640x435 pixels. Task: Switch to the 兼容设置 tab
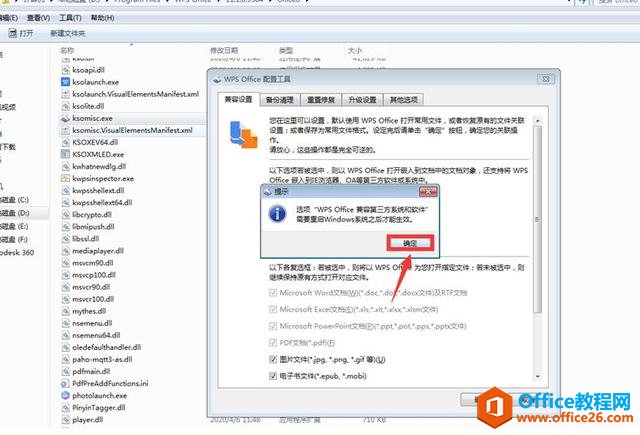point(238,99)
